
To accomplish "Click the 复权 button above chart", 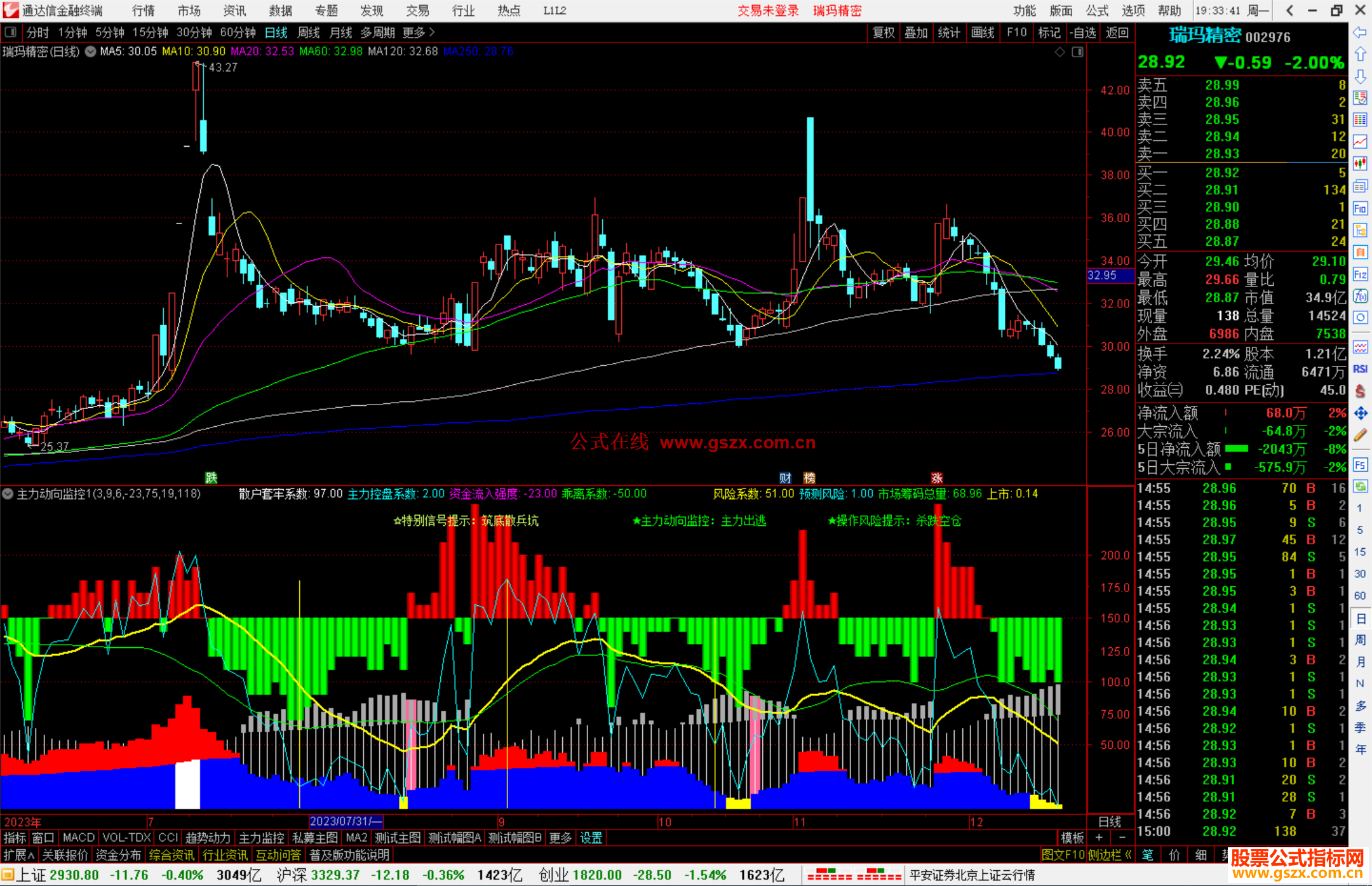I will (x=883, y=32).
